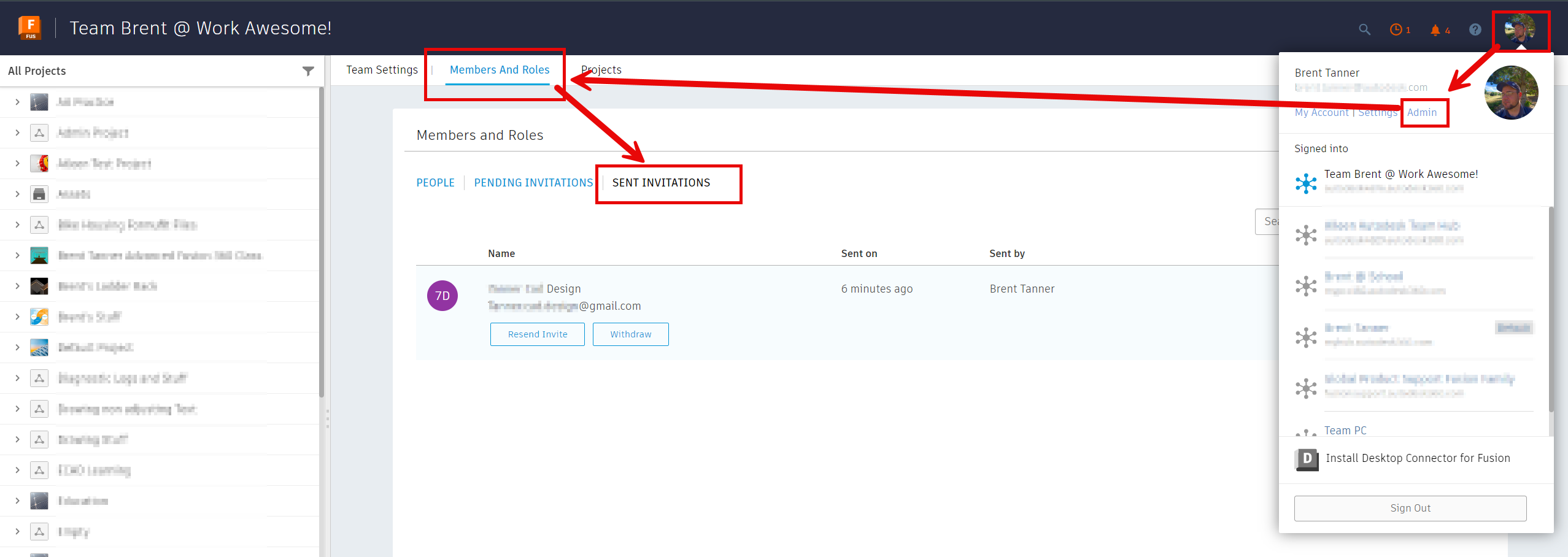Select the Team PC hub entry
1568x557 pixels.
[x=1345, y=430]
